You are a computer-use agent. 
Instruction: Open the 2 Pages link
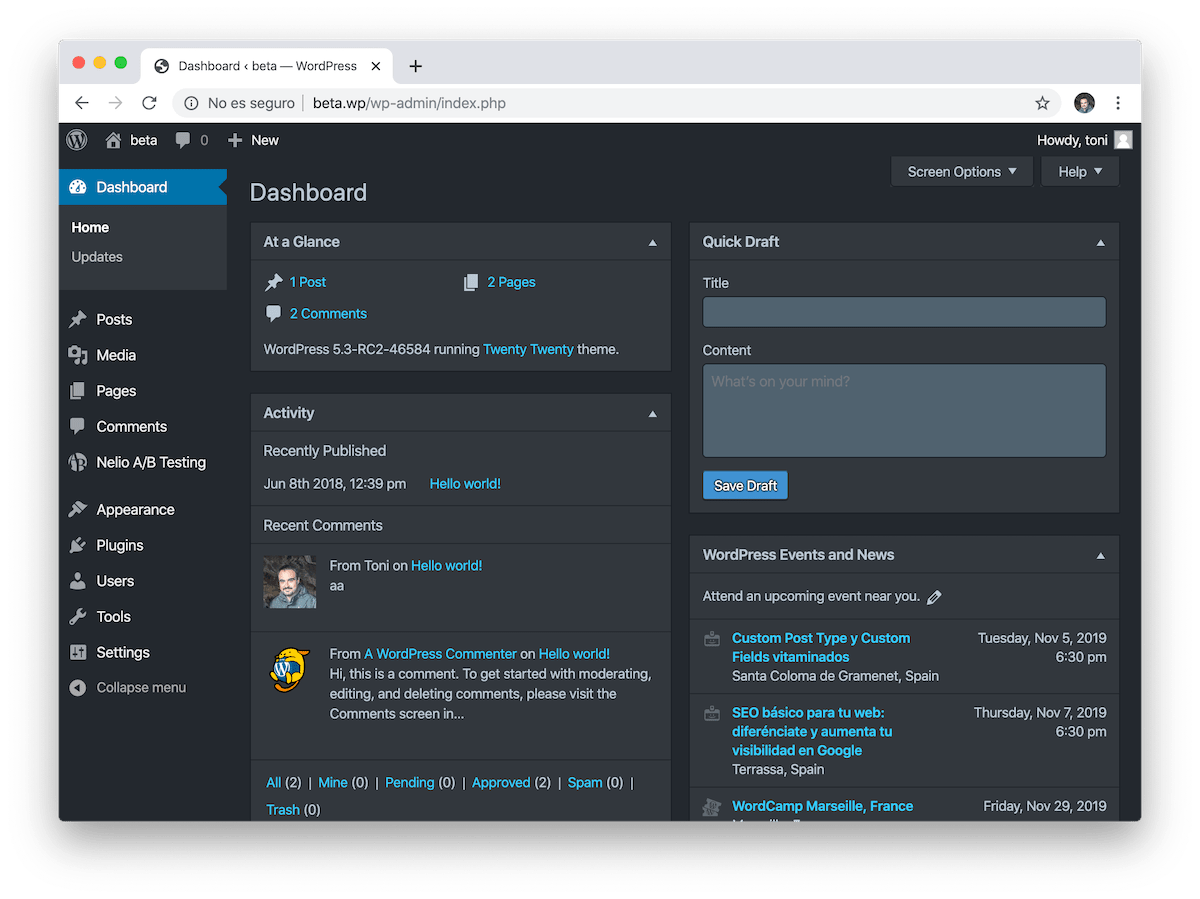511,282
